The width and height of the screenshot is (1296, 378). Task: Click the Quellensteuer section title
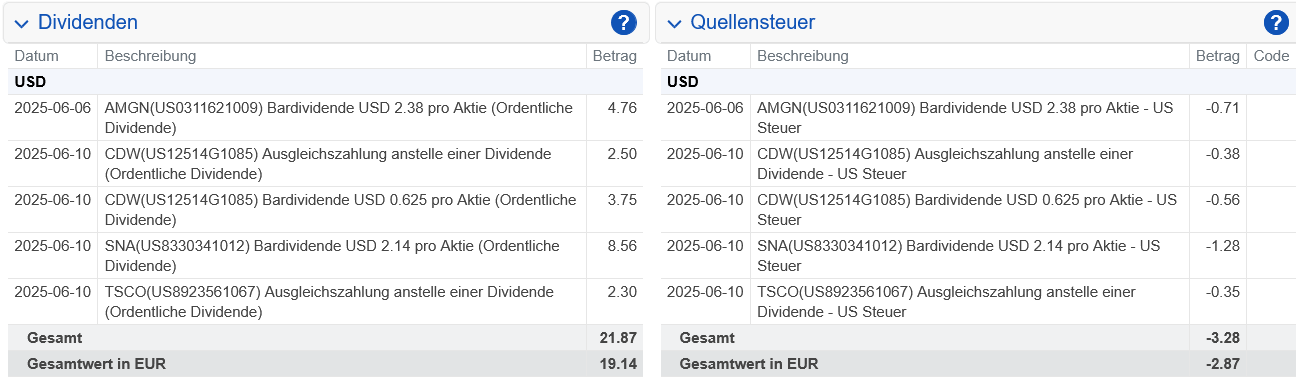click(752, 22)
